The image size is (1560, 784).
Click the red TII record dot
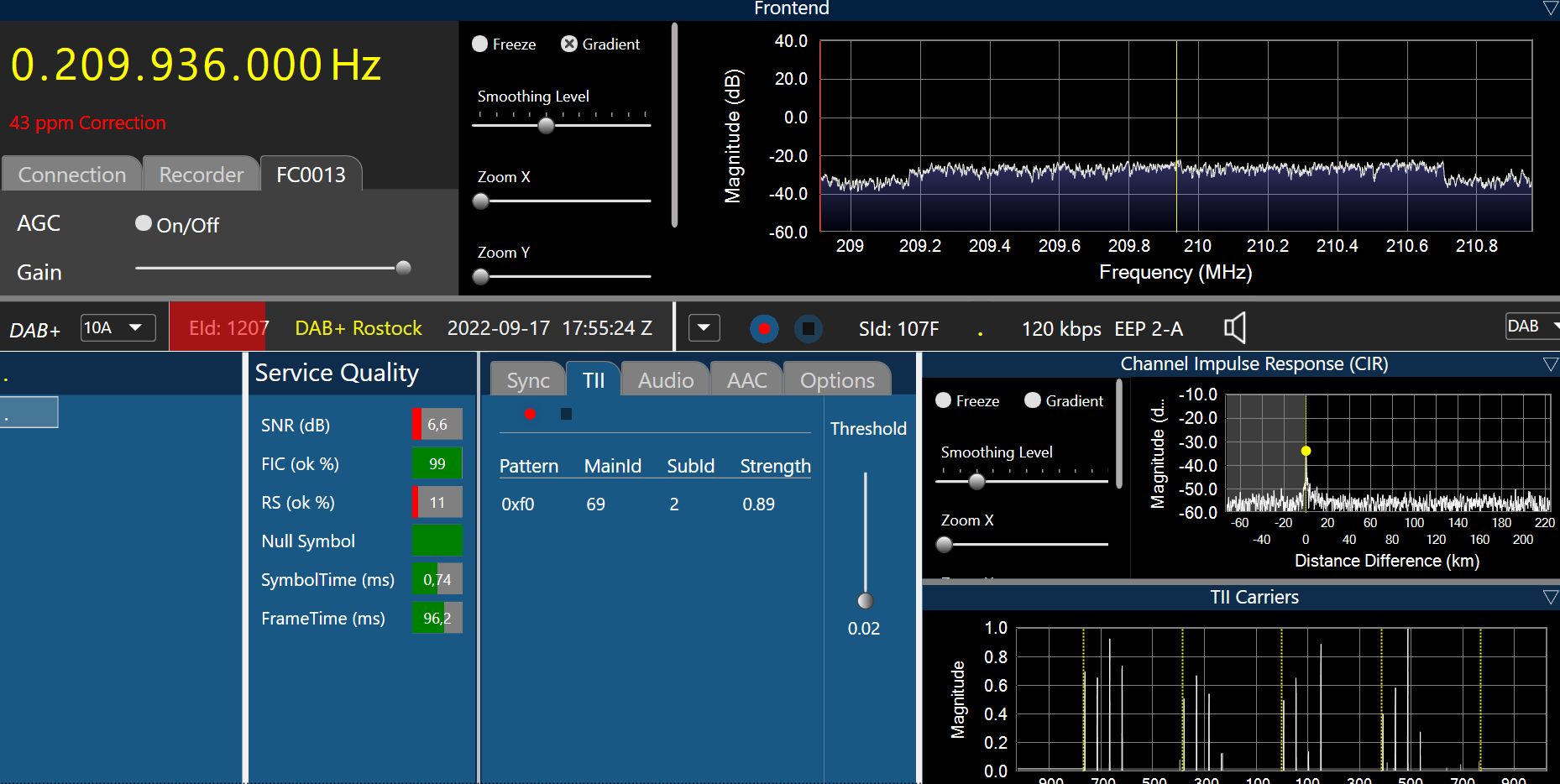[x=530, y=414]
